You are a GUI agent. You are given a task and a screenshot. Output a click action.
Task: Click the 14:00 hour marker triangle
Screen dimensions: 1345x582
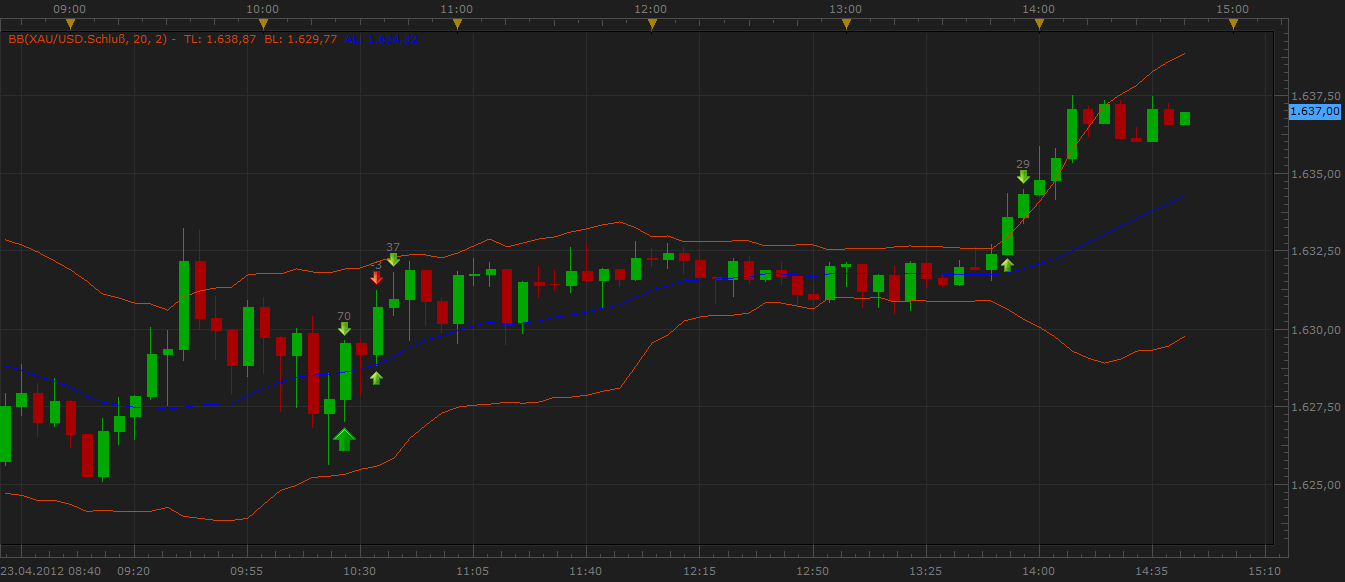[1039, 24]
